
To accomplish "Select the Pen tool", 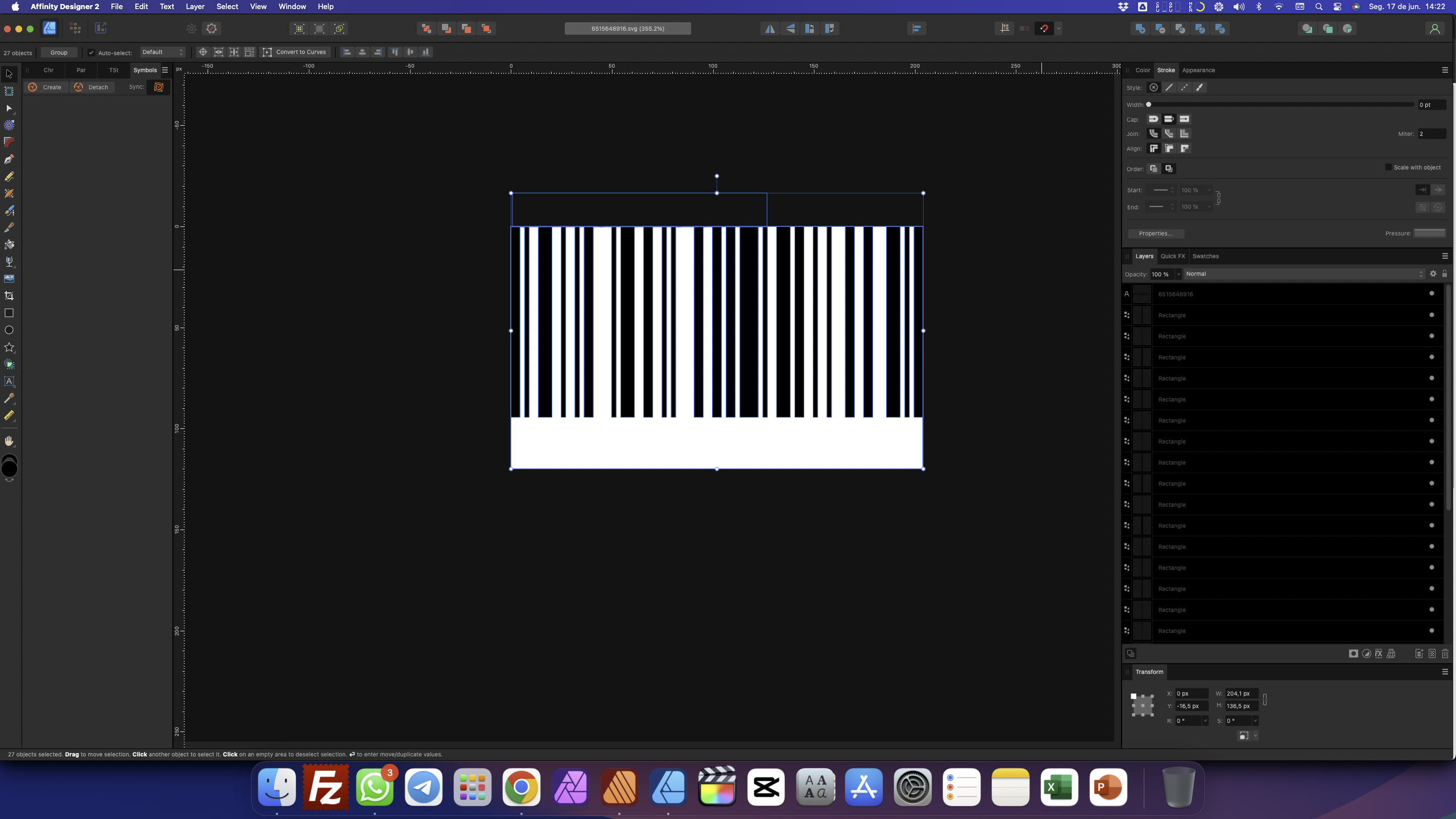I will [9, 159].
